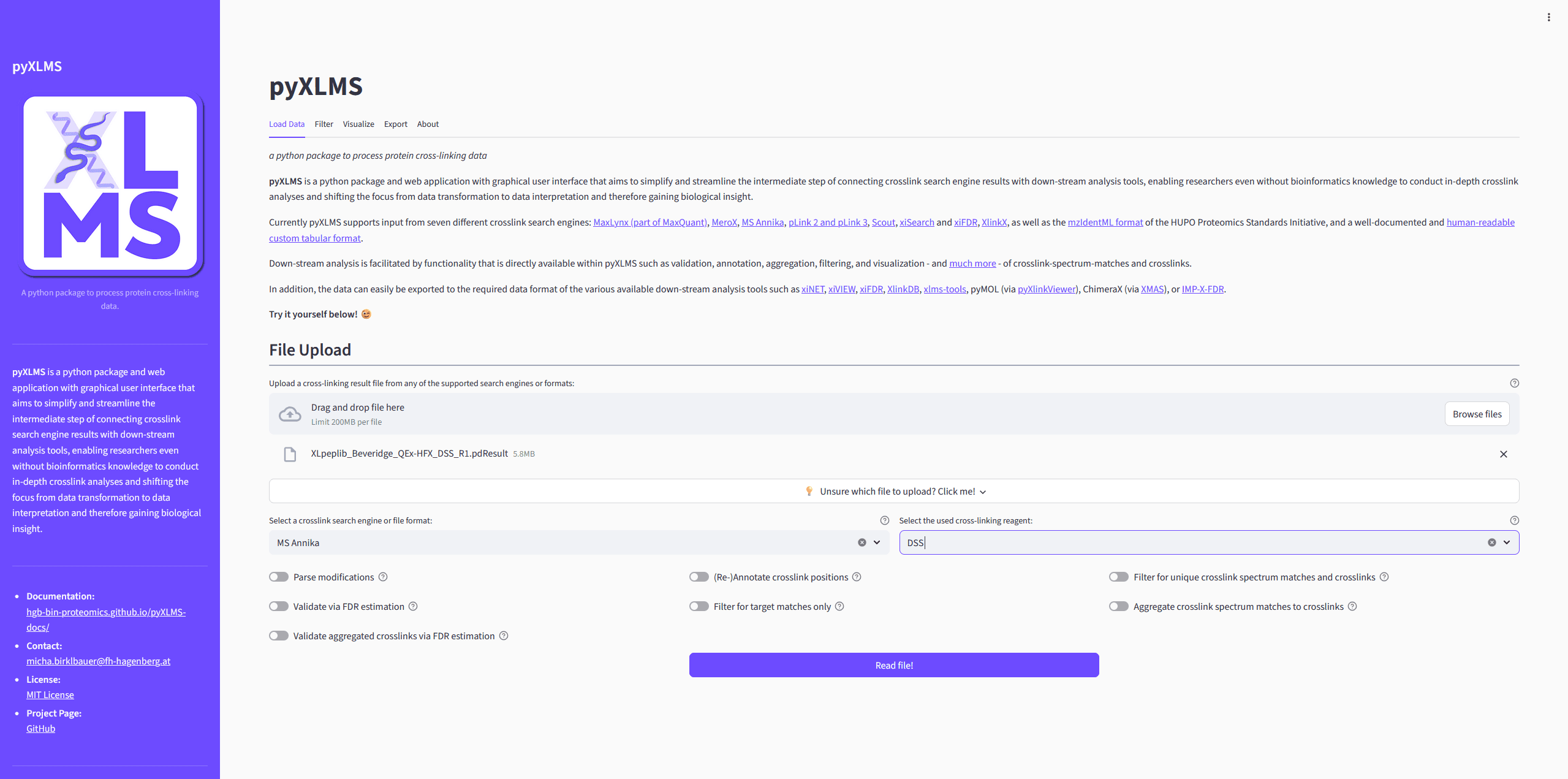This screenshot has width=1568, height=779.
Task: Open the GitHub project page link
Action: pyautogui.click(x=40, y=728)
